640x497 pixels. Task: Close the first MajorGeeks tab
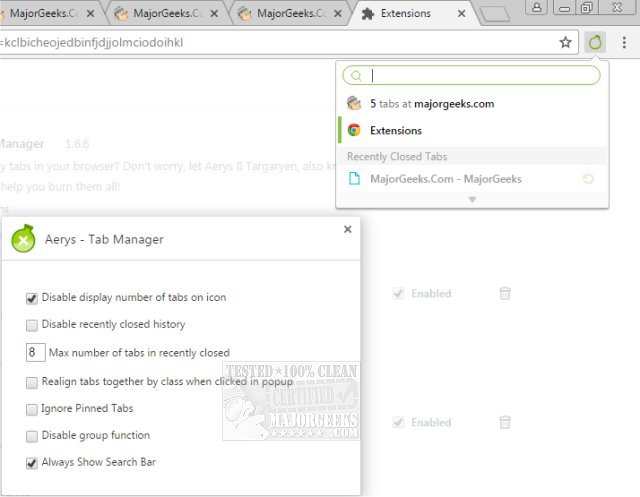(x=91, y=13)
